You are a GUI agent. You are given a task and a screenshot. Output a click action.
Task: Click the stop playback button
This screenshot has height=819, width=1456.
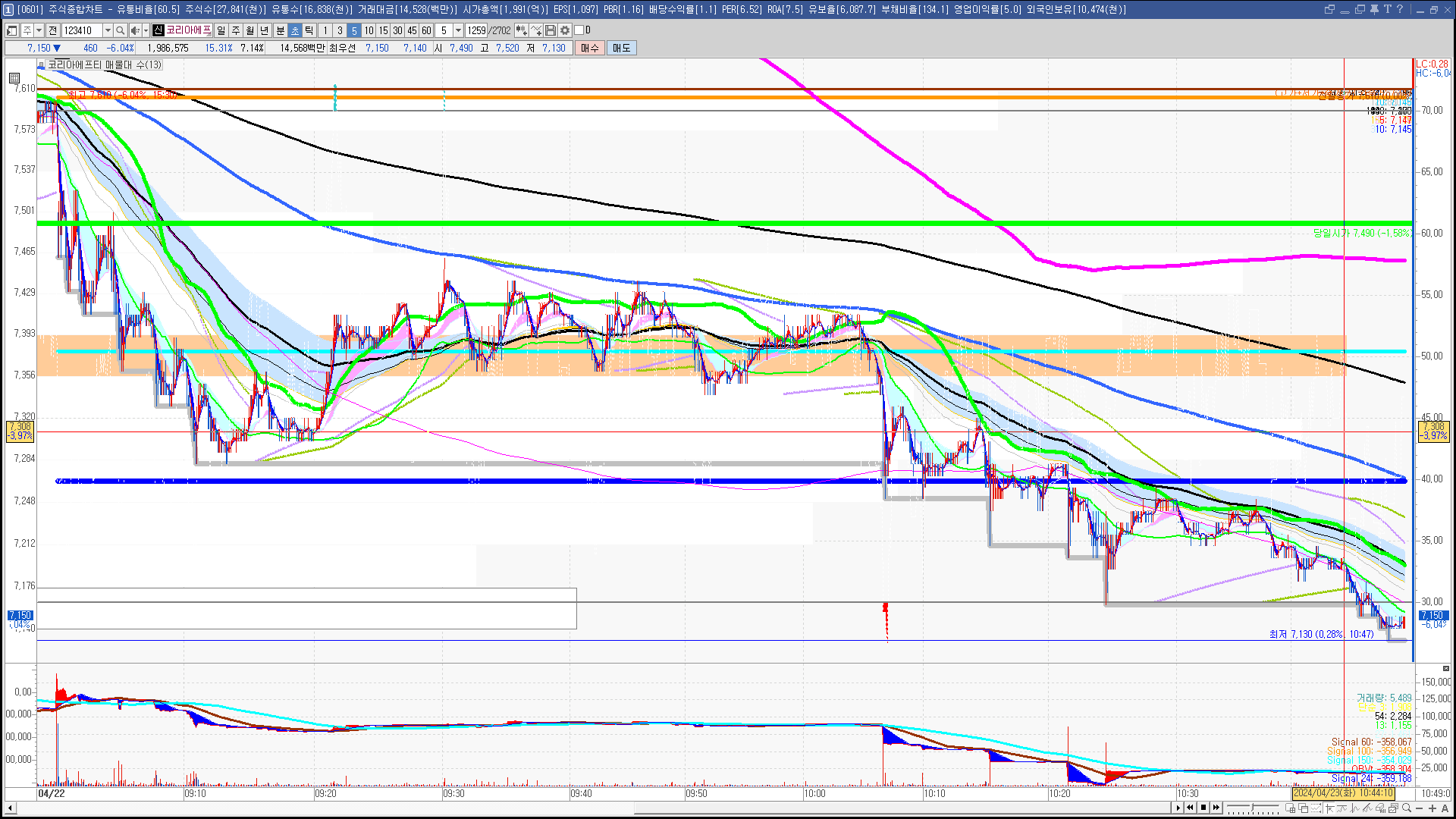pyautogui.click(x=1203, y=808)
